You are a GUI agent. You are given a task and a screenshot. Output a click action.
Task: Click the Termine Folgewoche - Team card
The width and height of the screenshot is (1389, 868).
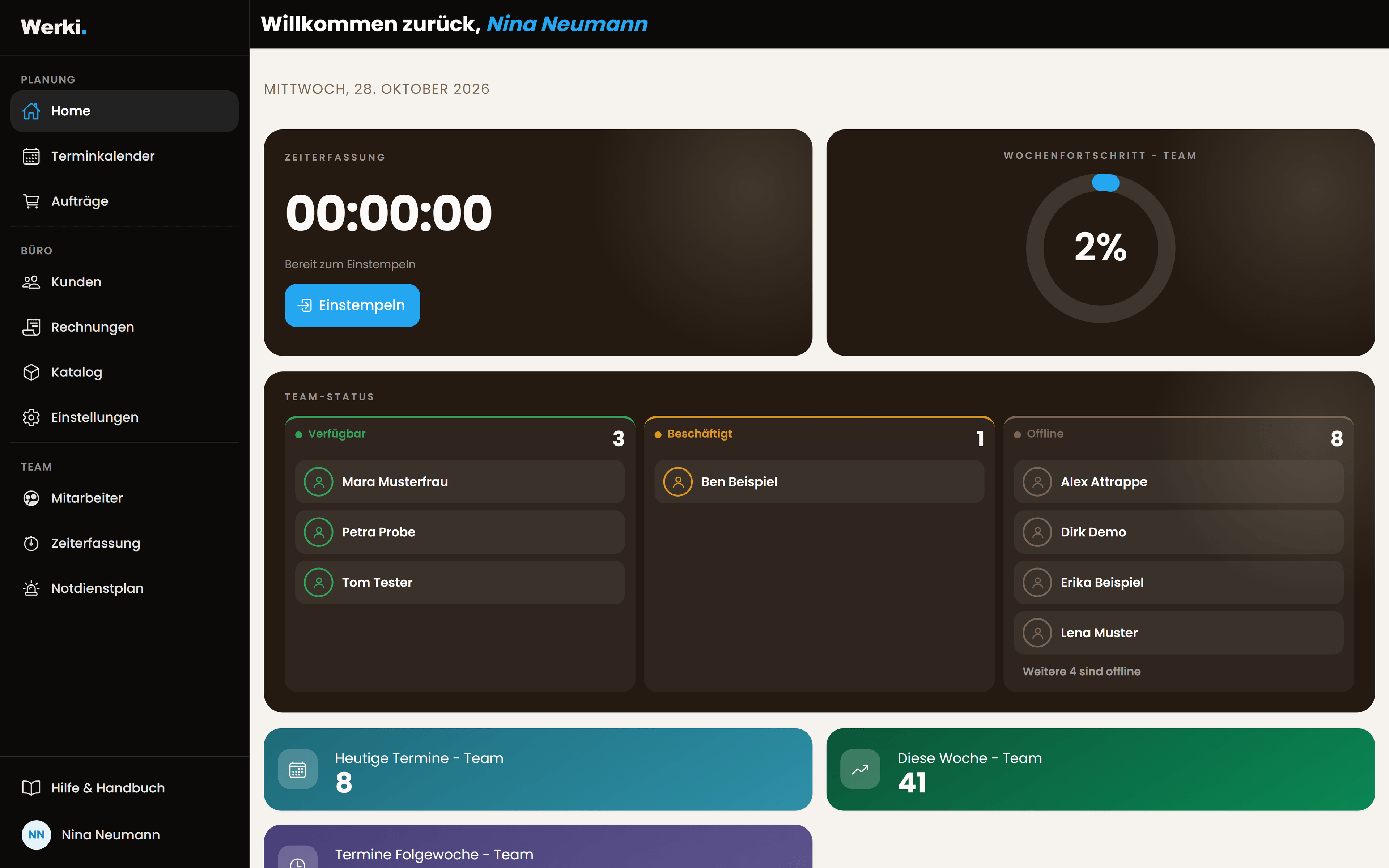coord(538,847)
